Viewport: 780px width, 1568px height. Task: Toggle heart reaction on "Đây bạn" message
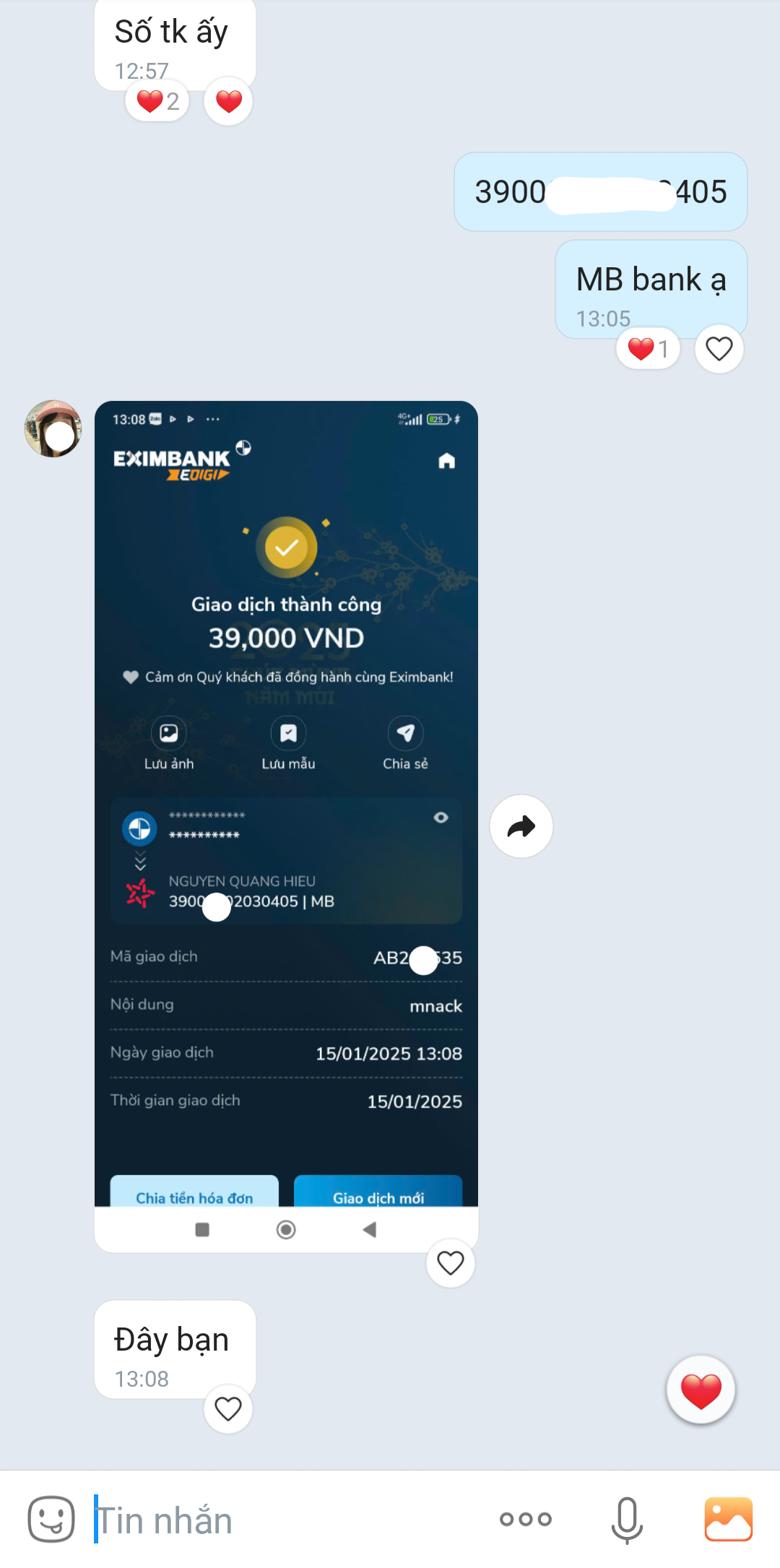228,1408
